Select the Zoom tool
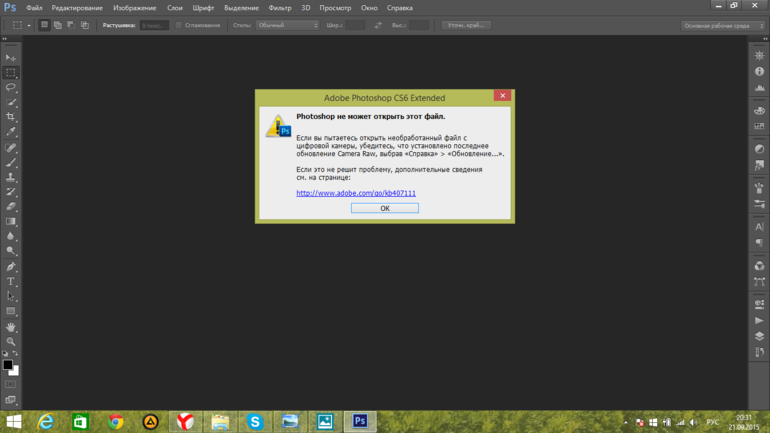Screen dimensions: 770x433 click(11, 342)
